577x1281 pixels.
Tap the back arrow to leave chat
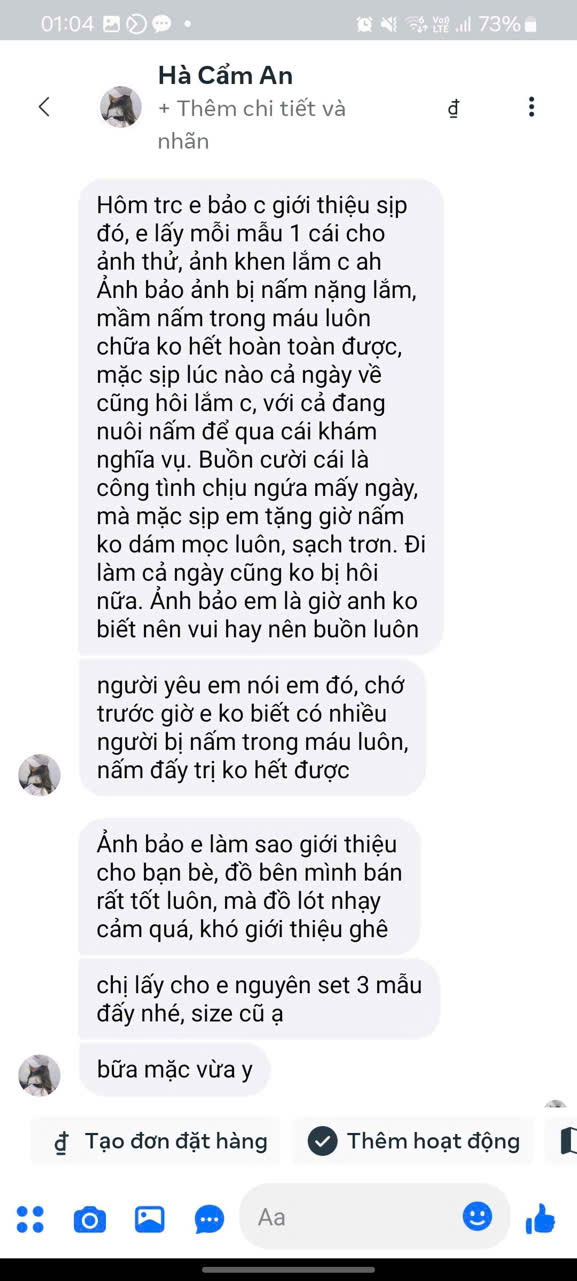point(44,107)
